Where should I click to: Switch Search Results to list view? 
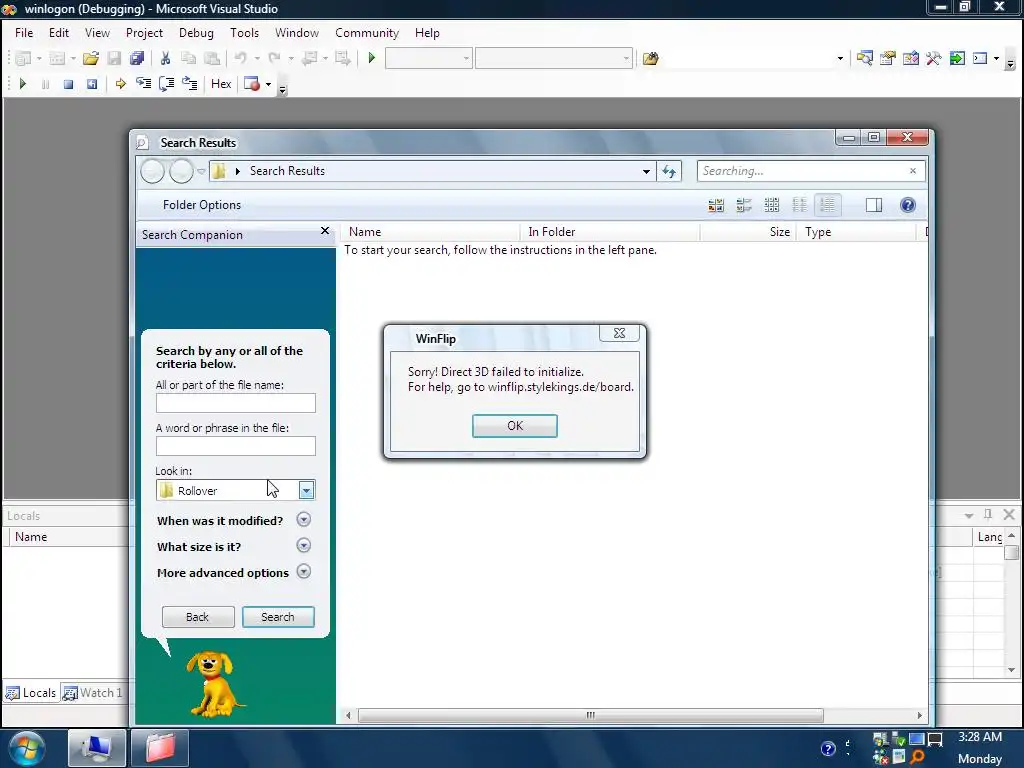(x=799, y=205)
